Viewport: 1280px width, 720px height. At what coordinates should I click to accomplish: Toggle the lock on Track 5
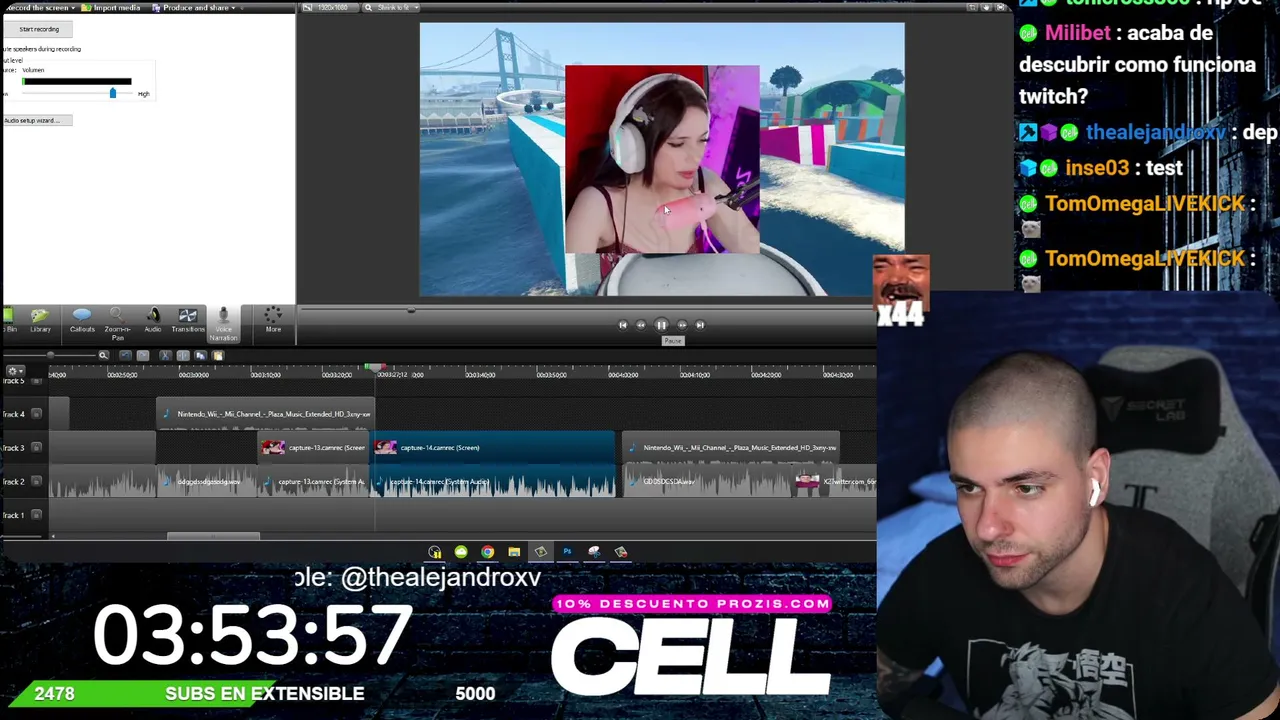pyautogui.click(x=37, y=382)
